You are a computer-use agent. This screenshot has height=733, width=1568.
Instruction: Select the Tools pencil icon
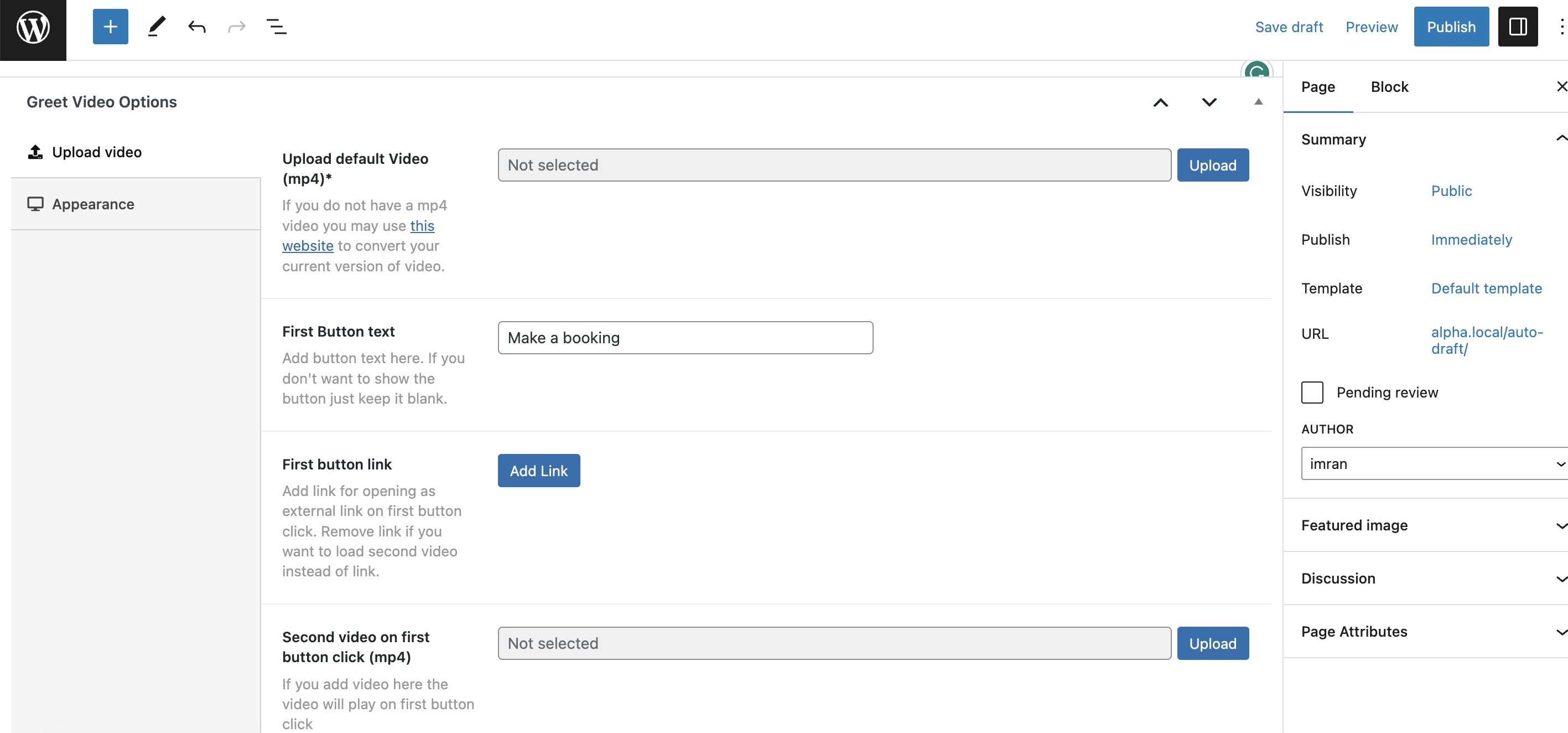click(157, 27)
